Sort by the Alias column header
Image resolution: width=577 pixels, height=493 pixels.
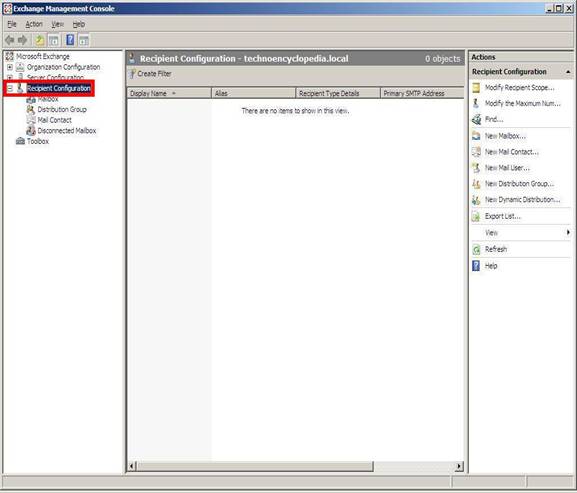tap(254, 93)
